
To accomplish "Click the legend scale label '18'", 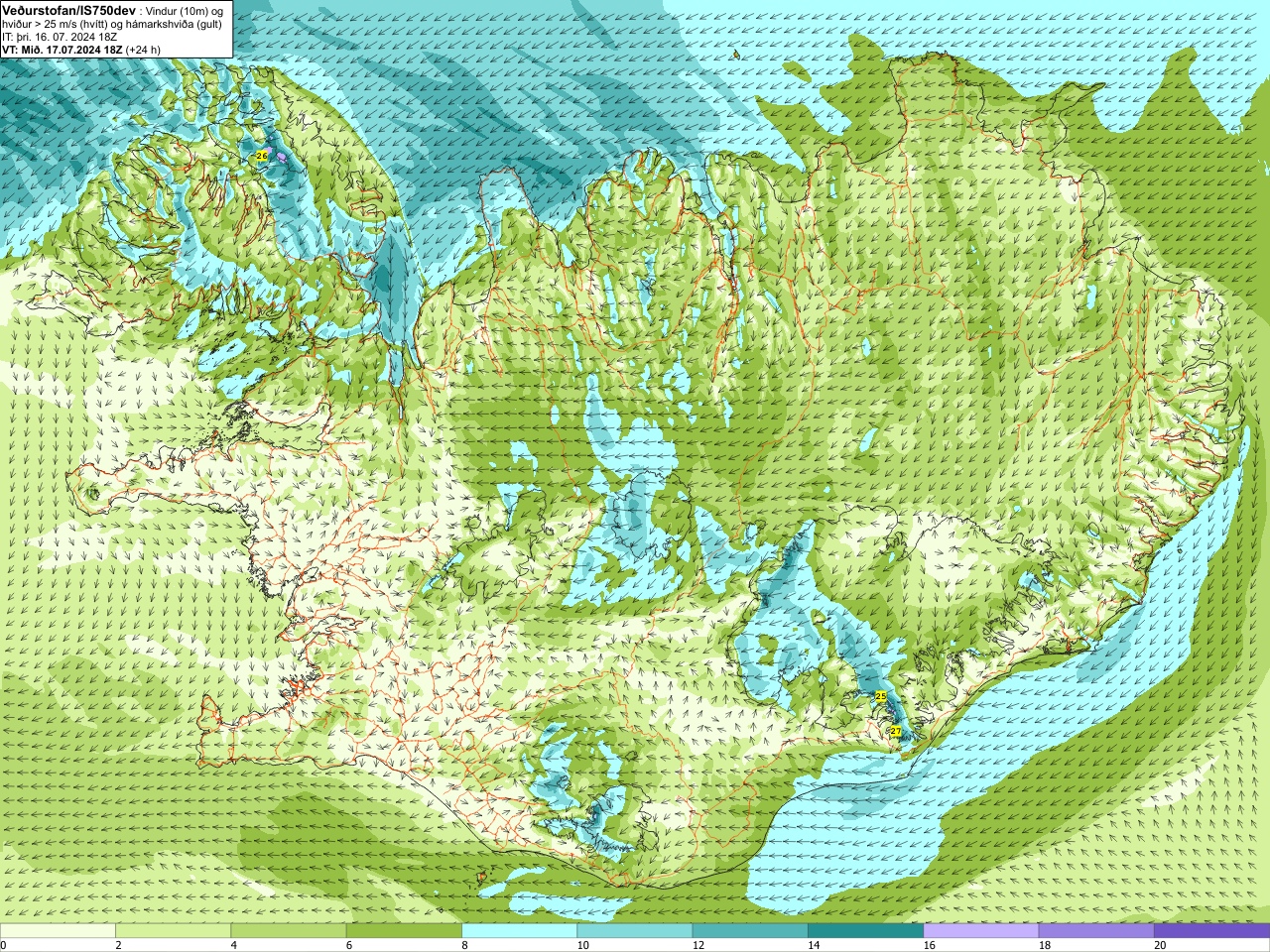I will point(1044,945).
